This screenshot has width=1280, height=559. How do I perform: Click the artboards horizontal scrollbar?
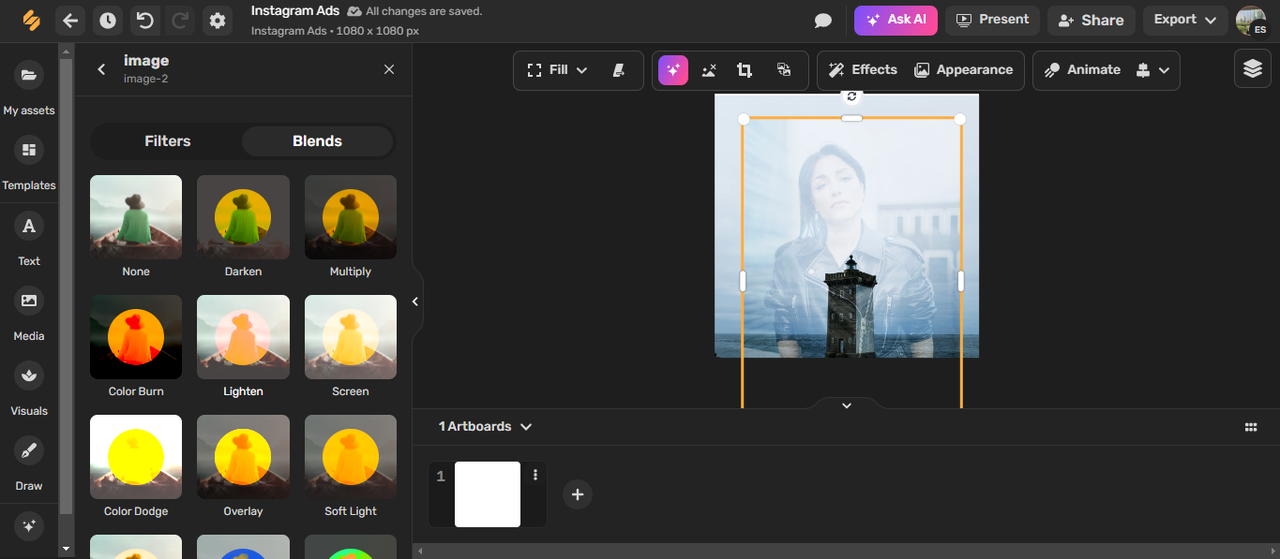pyautogui.click(x=846, y=551)
